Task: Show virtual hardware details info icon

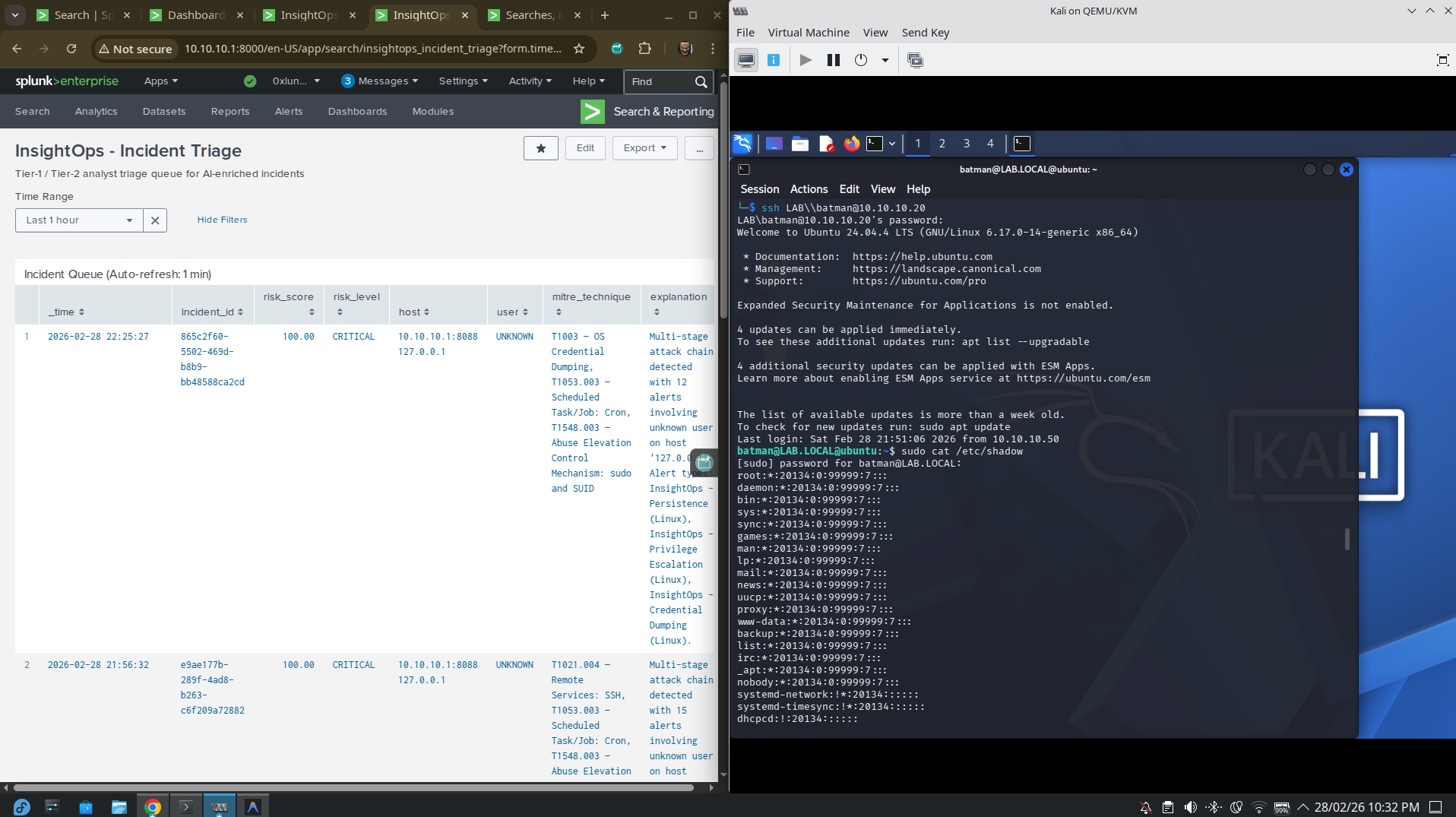Action: tap(774, 60)
